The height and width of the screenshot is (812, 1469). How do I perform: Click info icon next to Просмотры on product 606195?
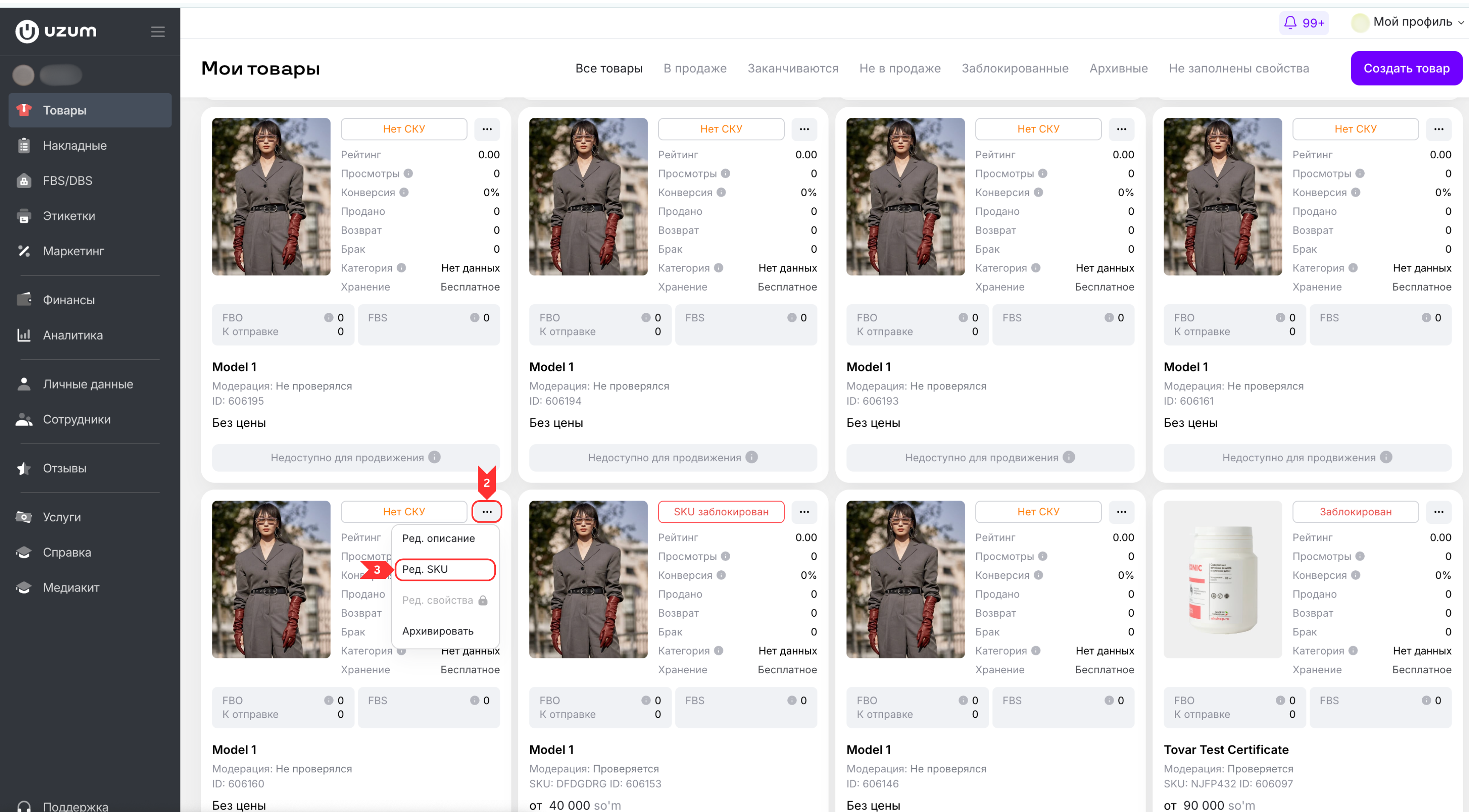click(408, 173)
